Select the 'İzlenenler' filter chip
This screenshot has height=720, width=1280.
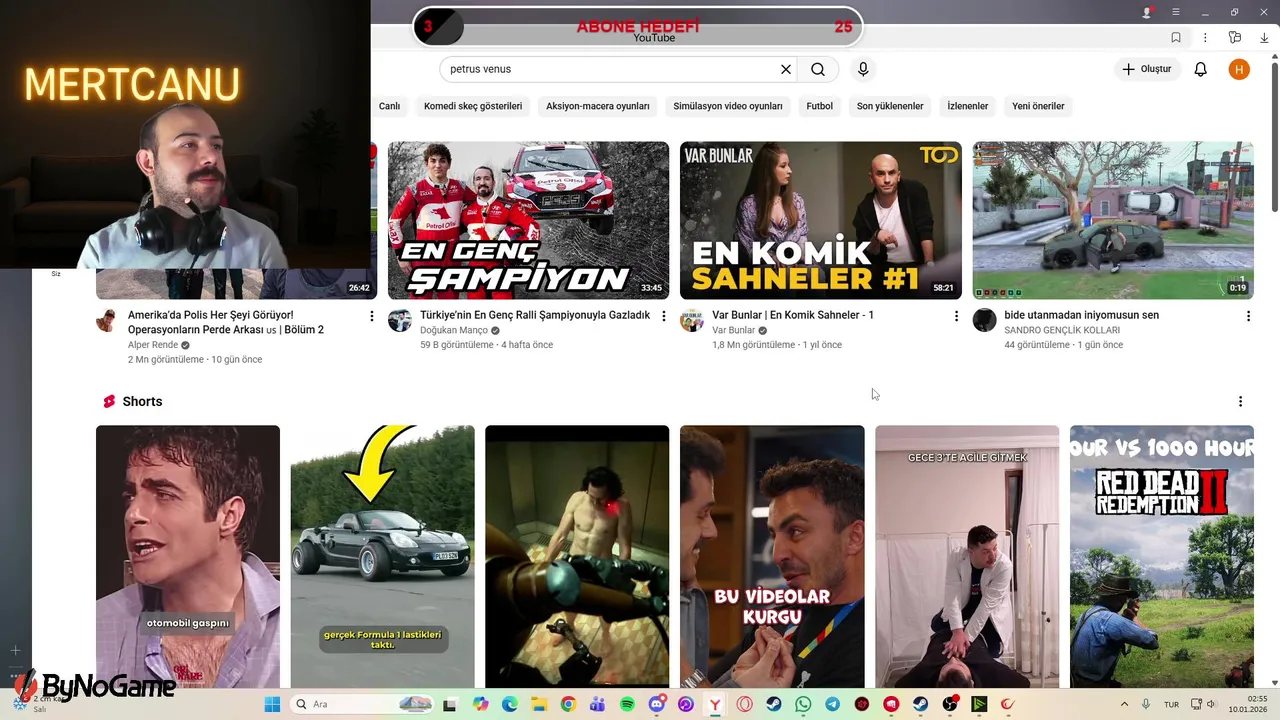pos(968,106)
